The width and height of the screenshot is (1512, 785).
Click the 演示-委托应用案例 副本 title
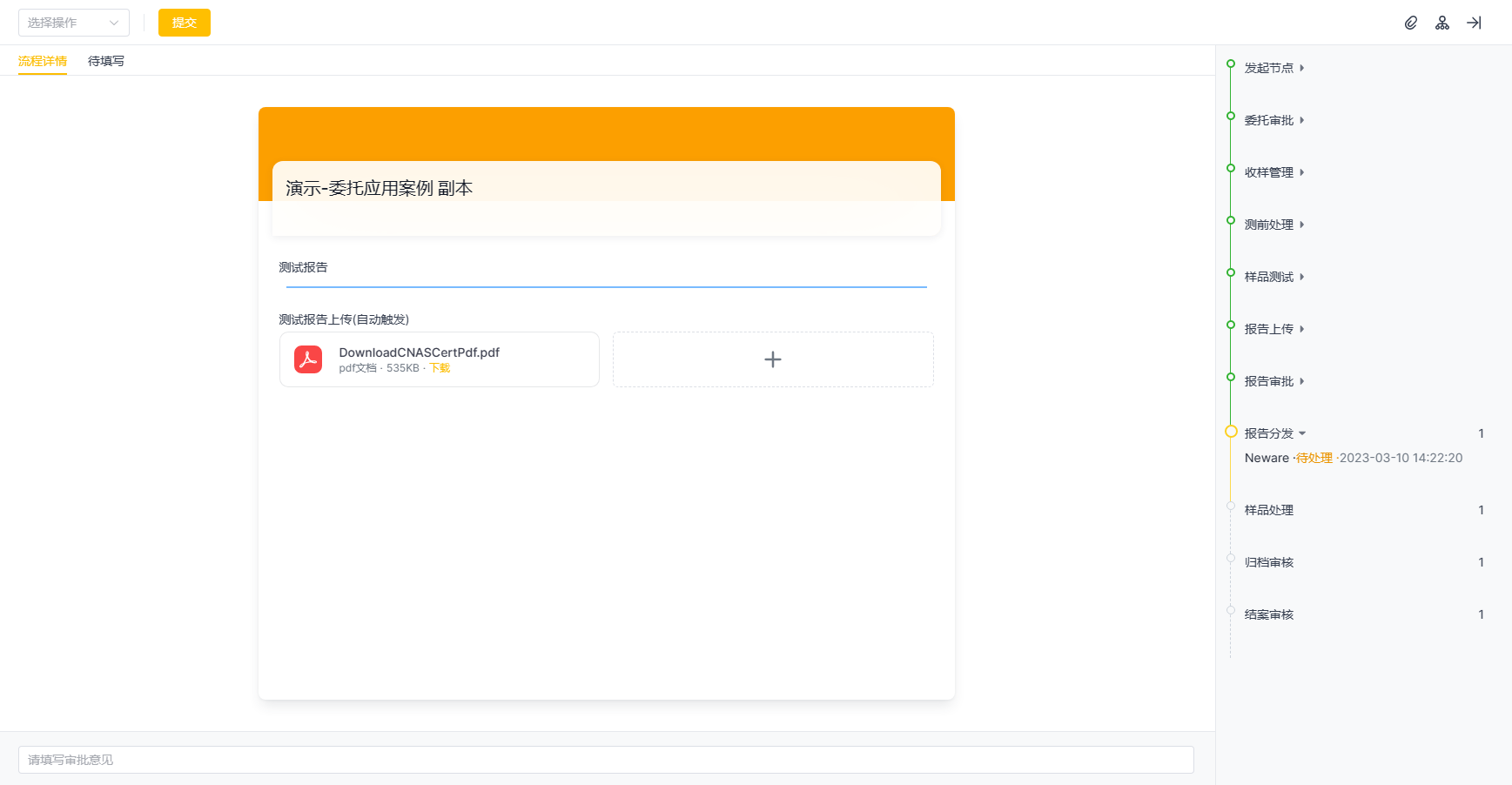(379, 188)
